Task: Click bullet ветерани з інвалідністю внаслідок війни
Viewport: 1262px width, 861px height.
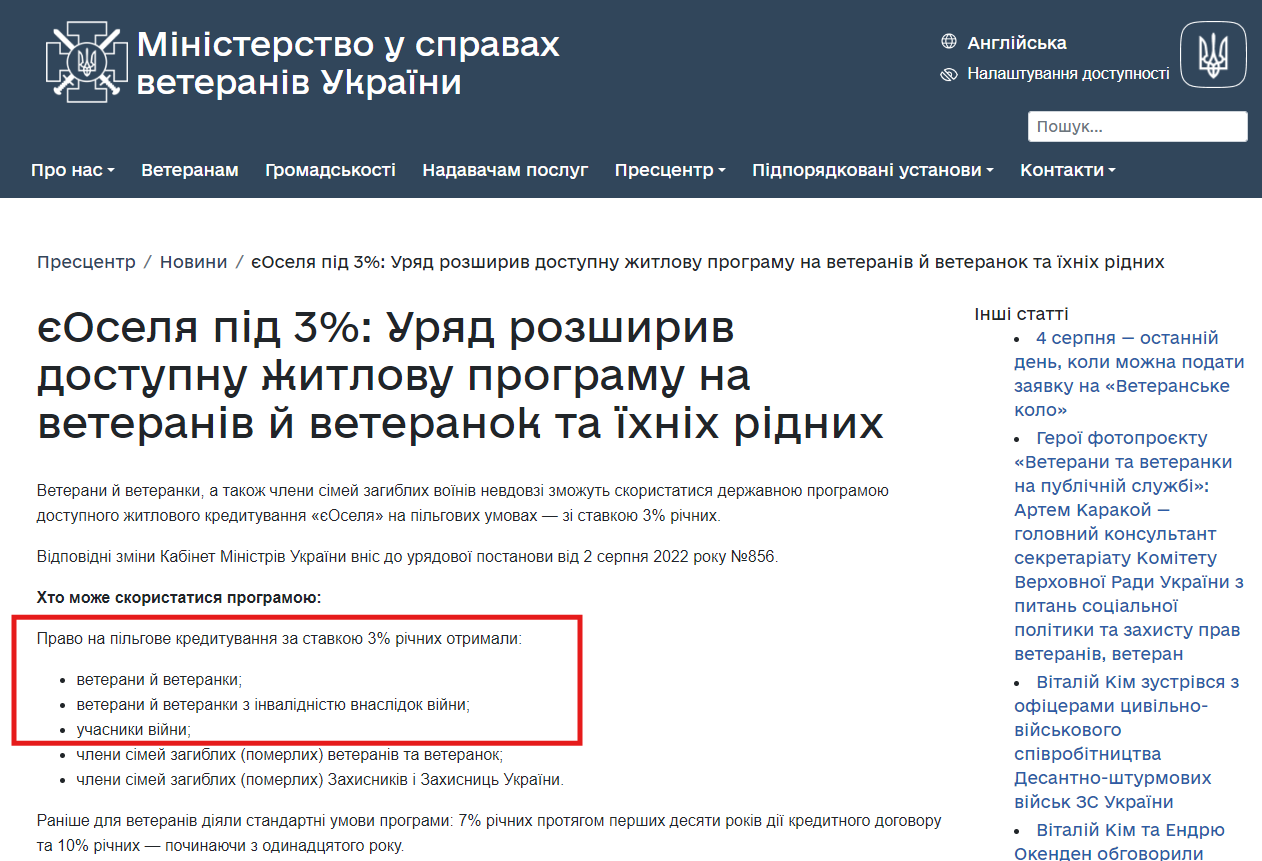Action: point(273,704)
